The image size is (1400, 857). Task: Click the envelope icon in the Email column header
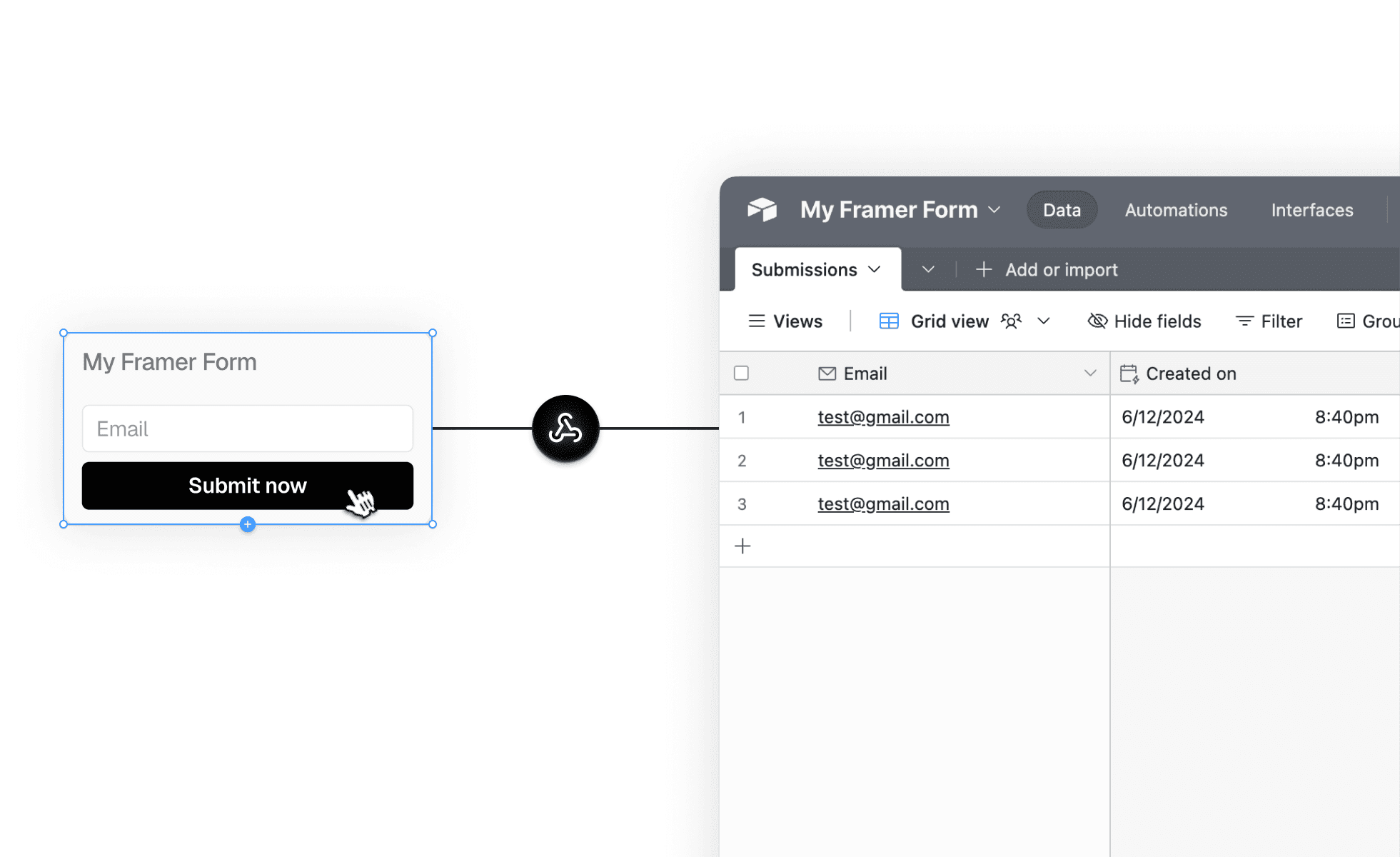click(x=827, y=374)
